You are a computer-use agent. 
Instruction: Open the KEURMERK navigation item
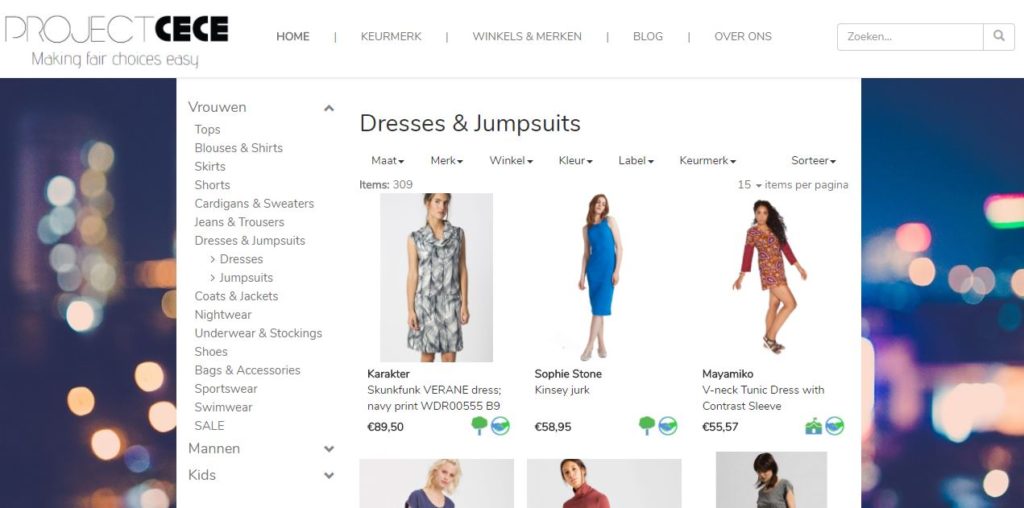pyautogui.click(x=391, y=37)
